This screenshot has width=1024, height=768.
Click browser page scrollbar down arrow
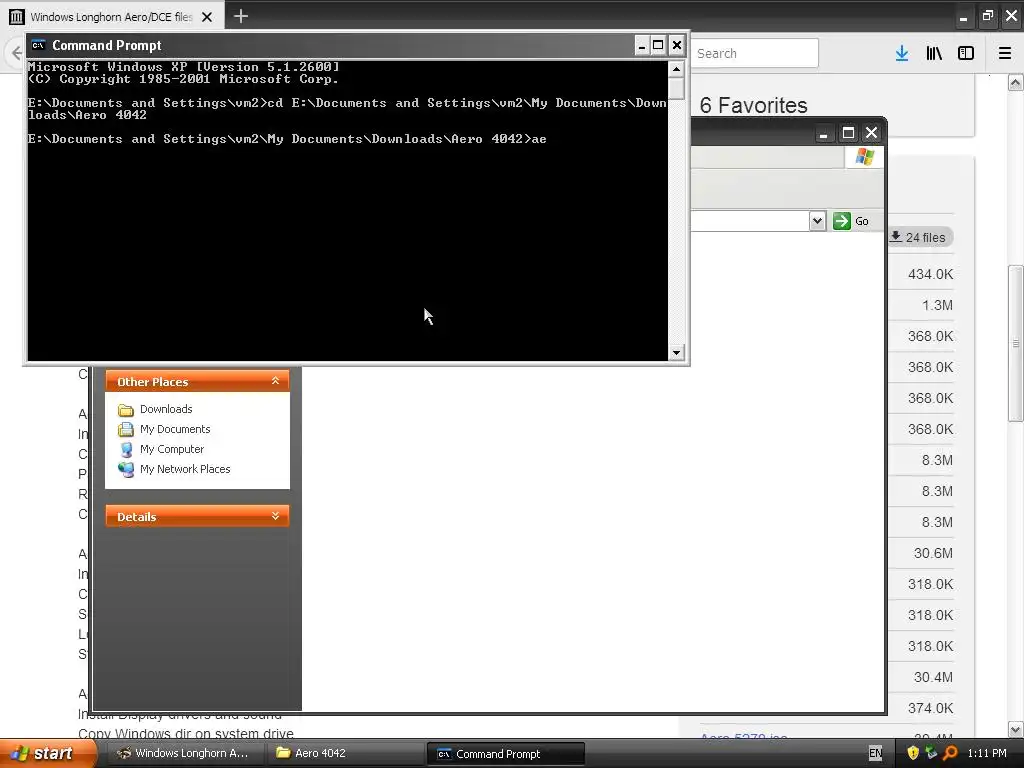[1016, 729]
